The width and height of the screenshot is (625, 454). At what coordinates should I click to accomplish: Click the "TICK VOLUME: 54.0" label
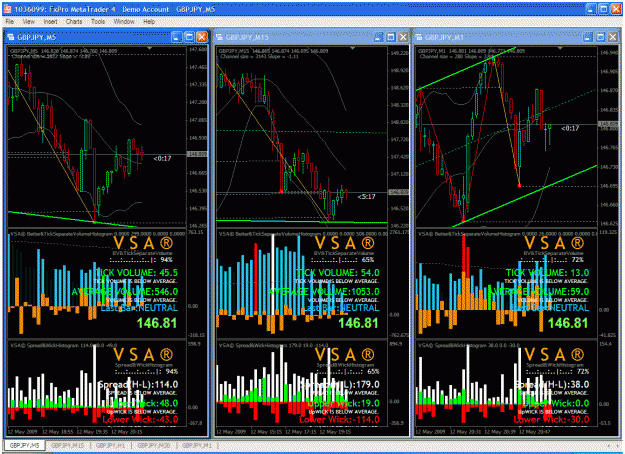point(338,273)
